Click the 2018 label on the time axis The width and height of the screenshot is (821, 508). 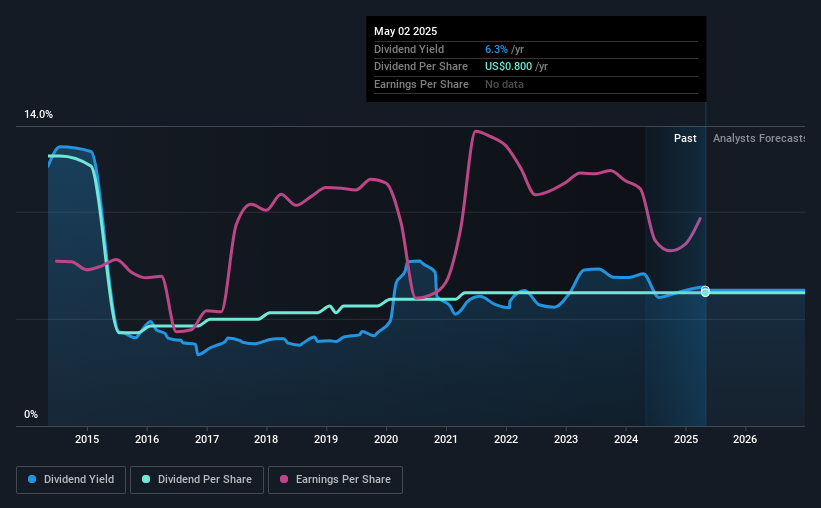point(266,439)
